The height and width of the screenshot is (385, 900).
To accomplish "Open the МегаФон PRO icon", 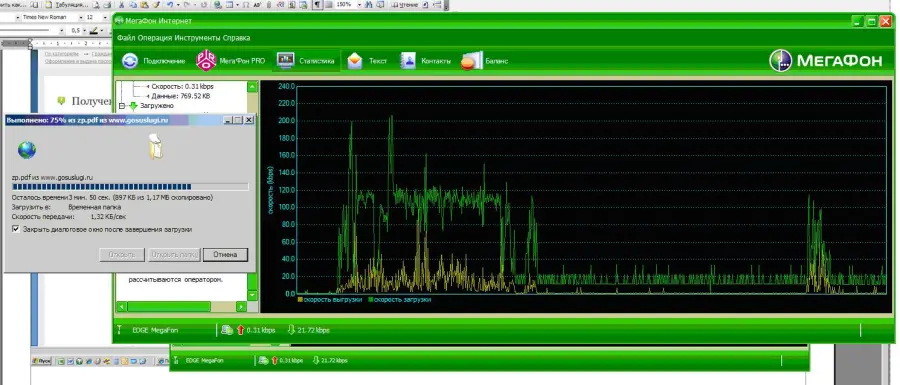I will pos(206,61).
